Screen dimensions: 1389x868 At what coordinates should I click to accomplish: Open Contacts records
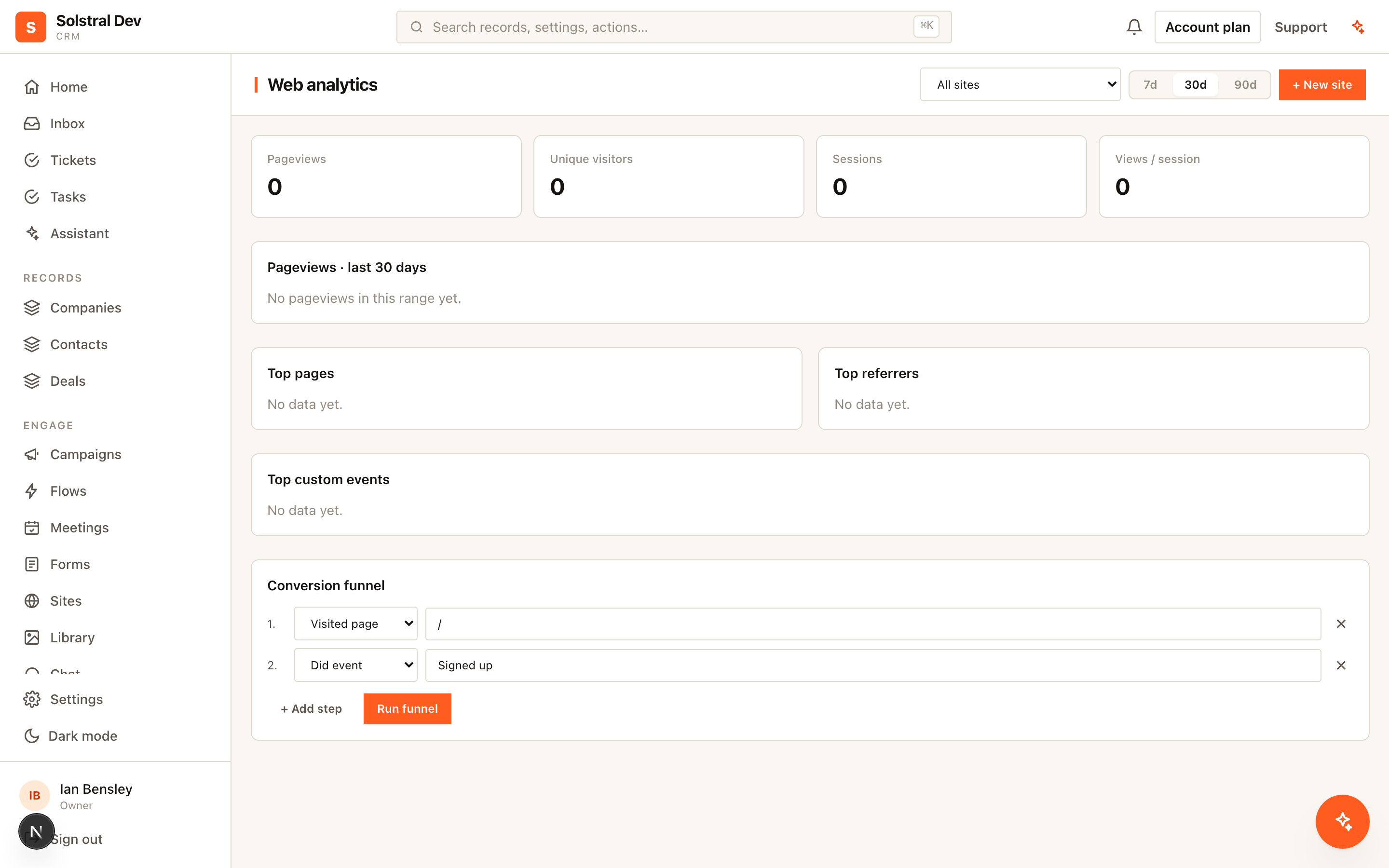(115, 344)
